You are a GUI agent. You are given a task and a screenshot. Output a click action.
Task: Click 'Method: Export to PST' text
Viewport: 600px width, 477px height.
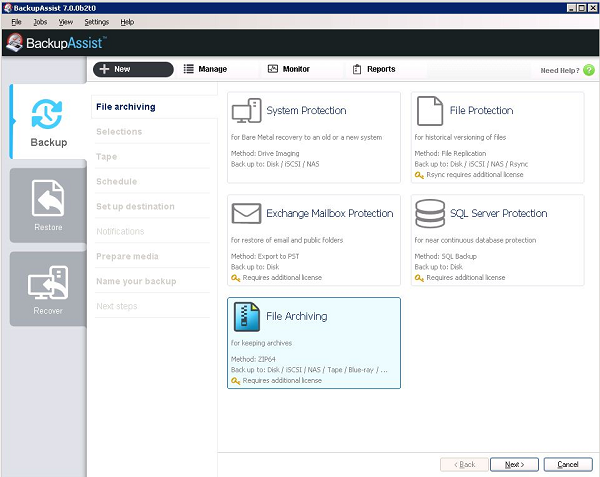click(x=265, y=256)
